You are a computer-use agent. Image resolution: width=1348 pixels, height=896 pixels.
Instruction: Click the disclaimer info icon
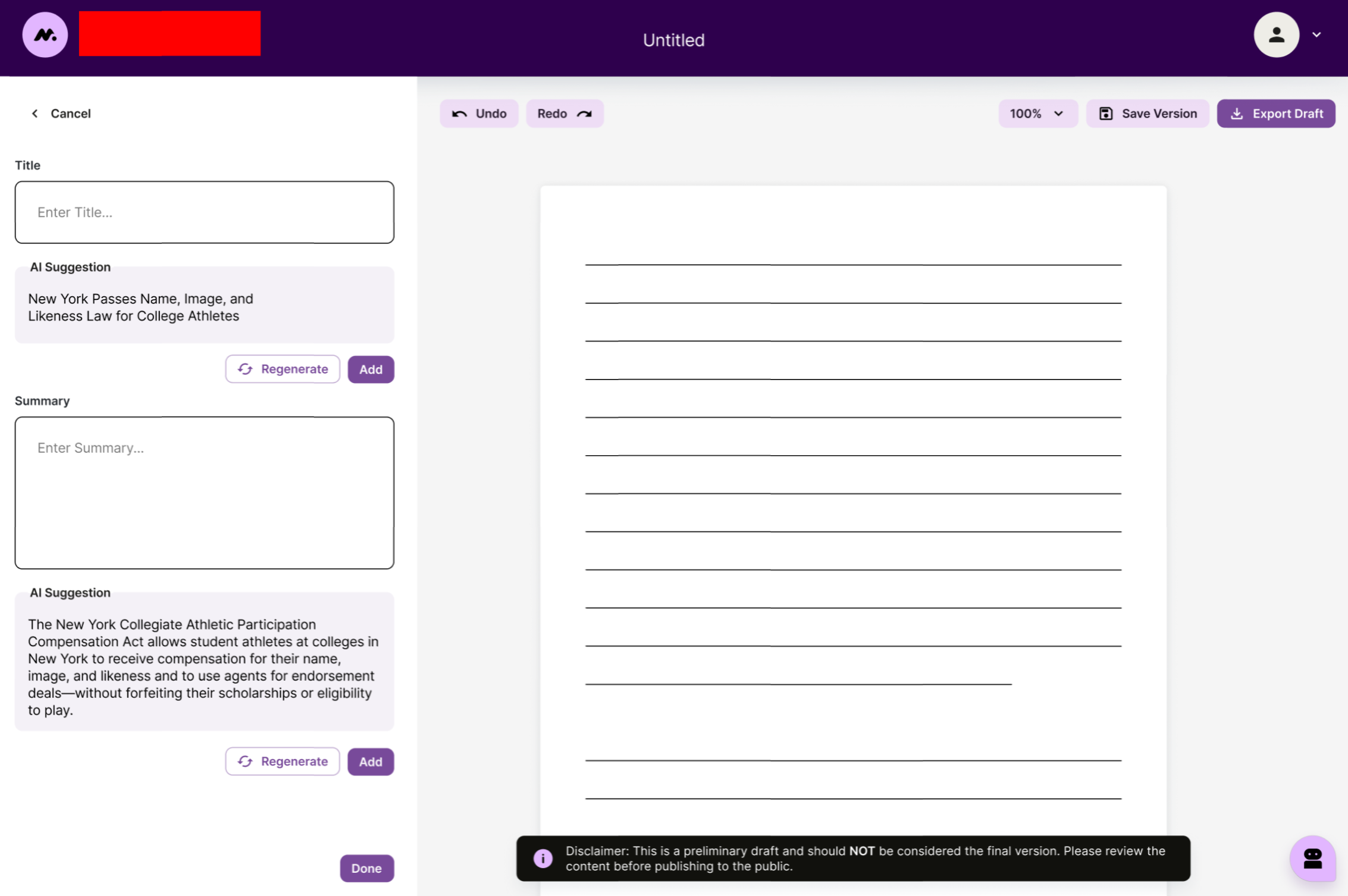pos(543,859)
